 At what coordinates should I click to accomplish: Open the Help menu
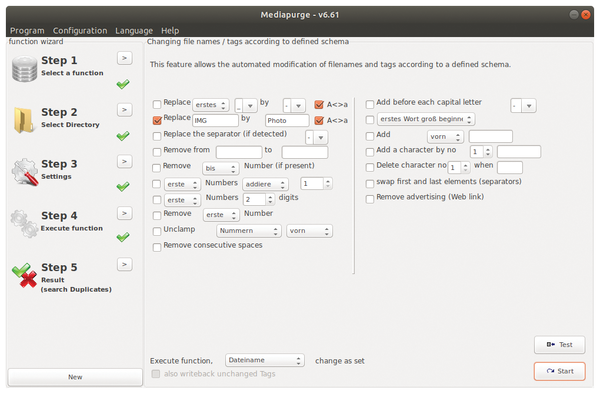pos(170,31)
